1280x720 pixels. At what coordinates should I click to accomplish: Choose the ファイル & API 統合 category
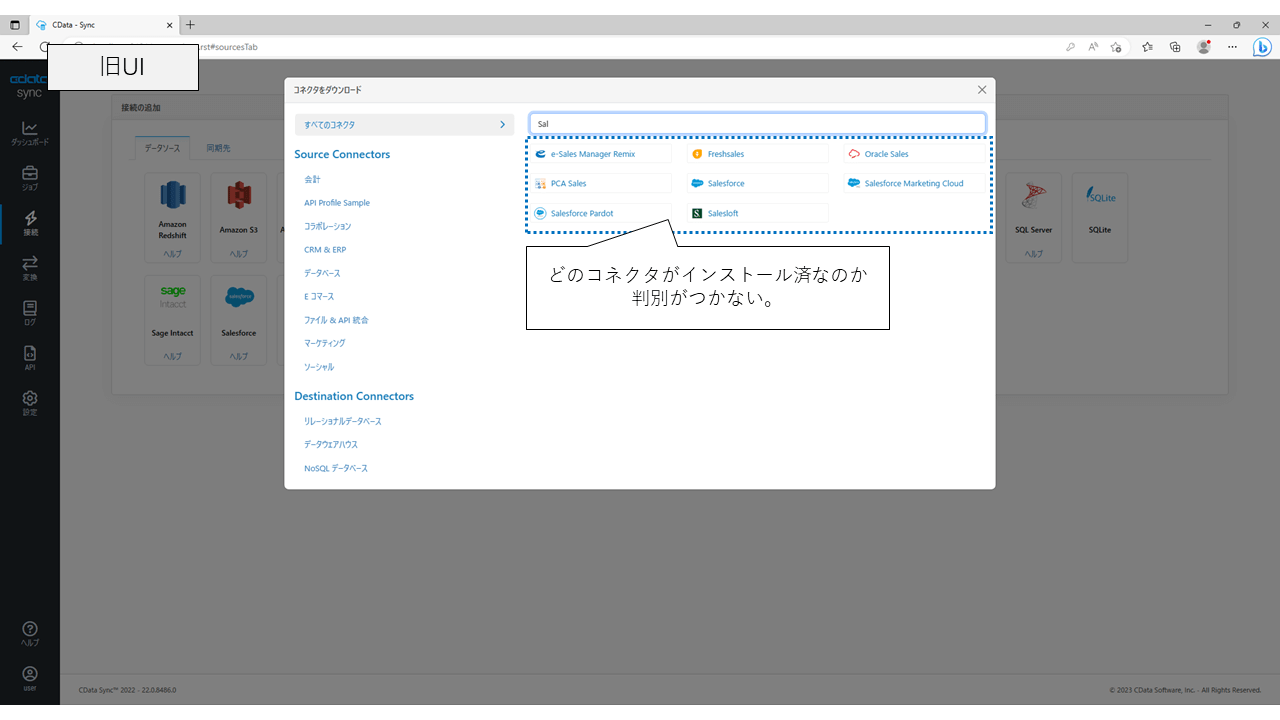pyautogui.click(x=336, y=320)
